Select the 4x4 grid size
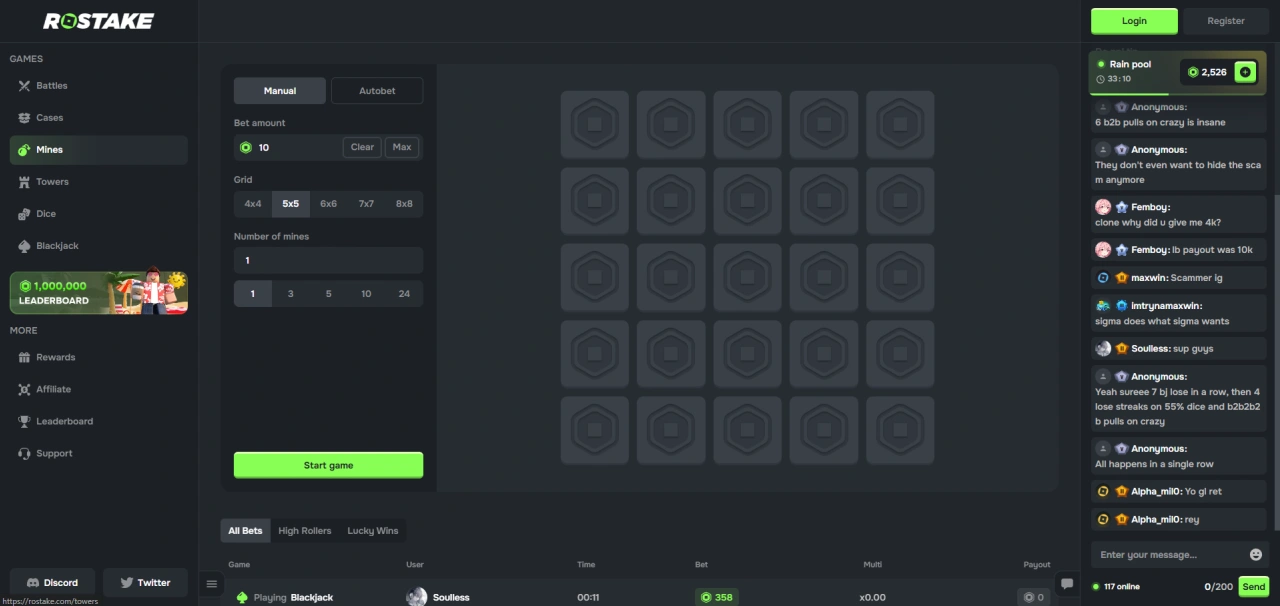 pos(253,204)
